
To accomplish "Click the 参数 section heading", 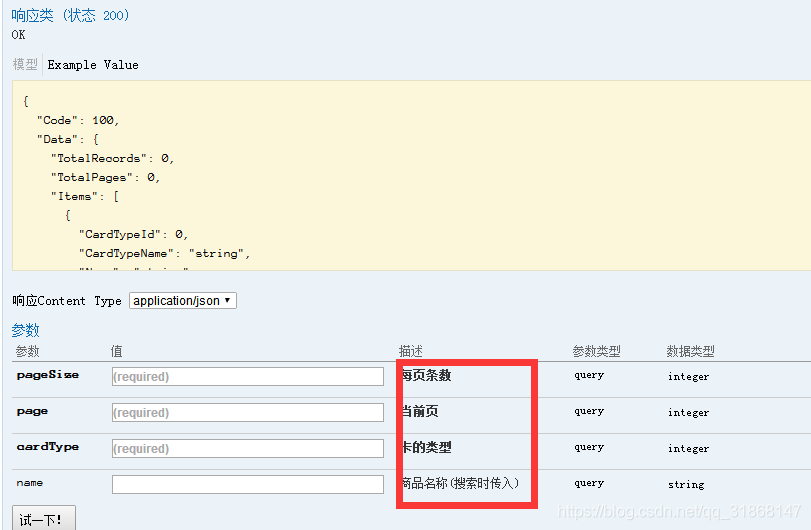I will click(25, 330).
